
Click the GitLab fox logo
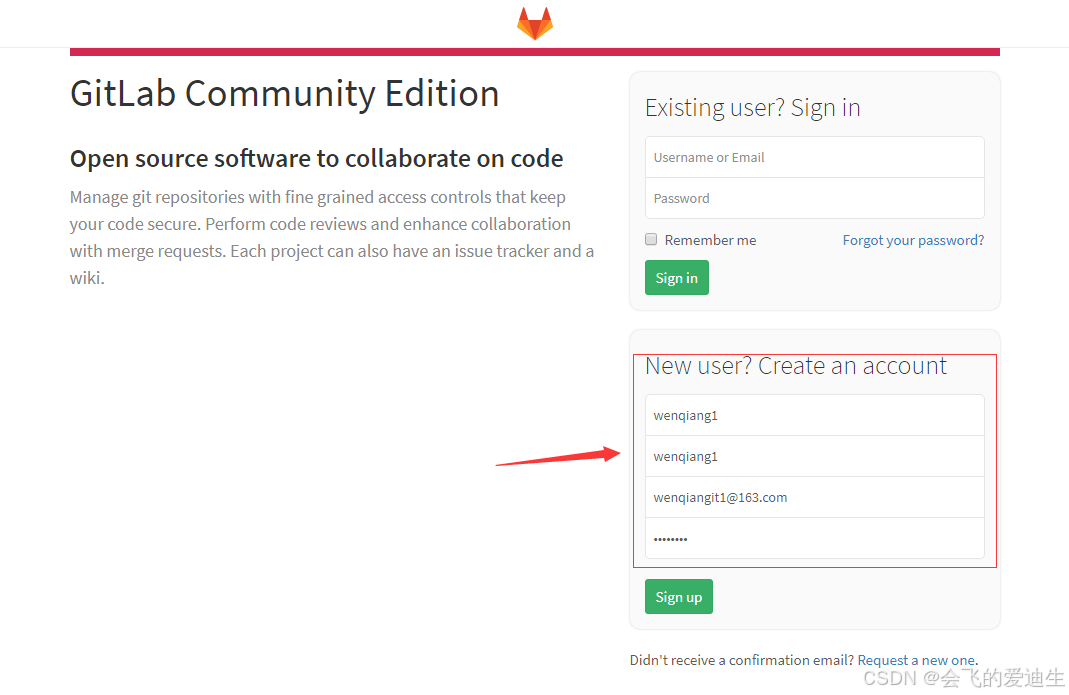[534, 23]
